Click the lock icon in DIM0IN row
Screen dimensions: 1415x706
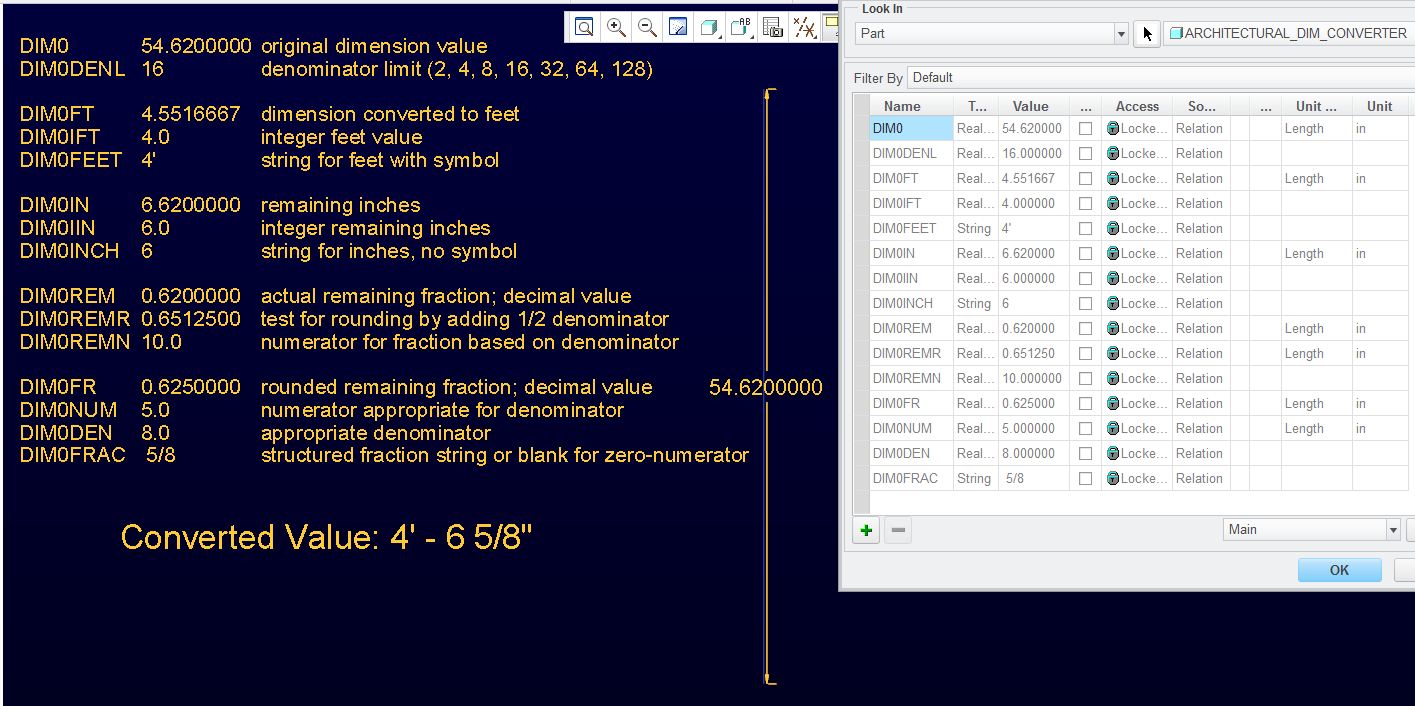click(x=1112, y=253)
